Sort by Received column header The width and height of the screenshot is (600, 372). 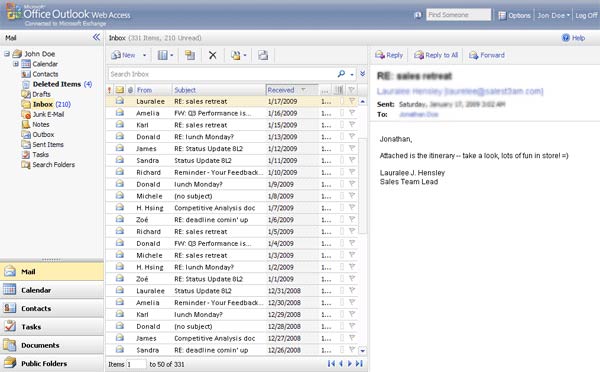coord(292,90)
